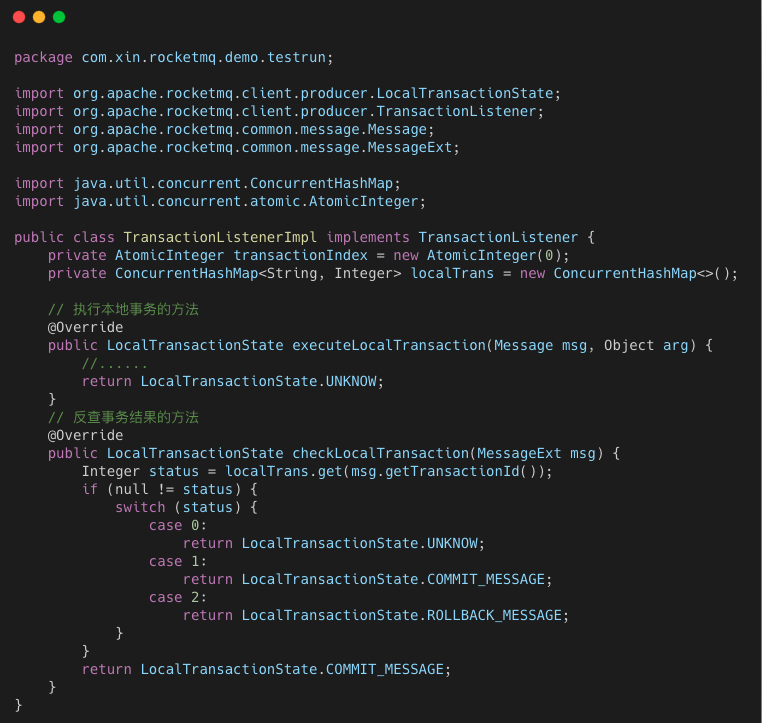Click the TransactionListenerImpl class name

coord(220,237)
